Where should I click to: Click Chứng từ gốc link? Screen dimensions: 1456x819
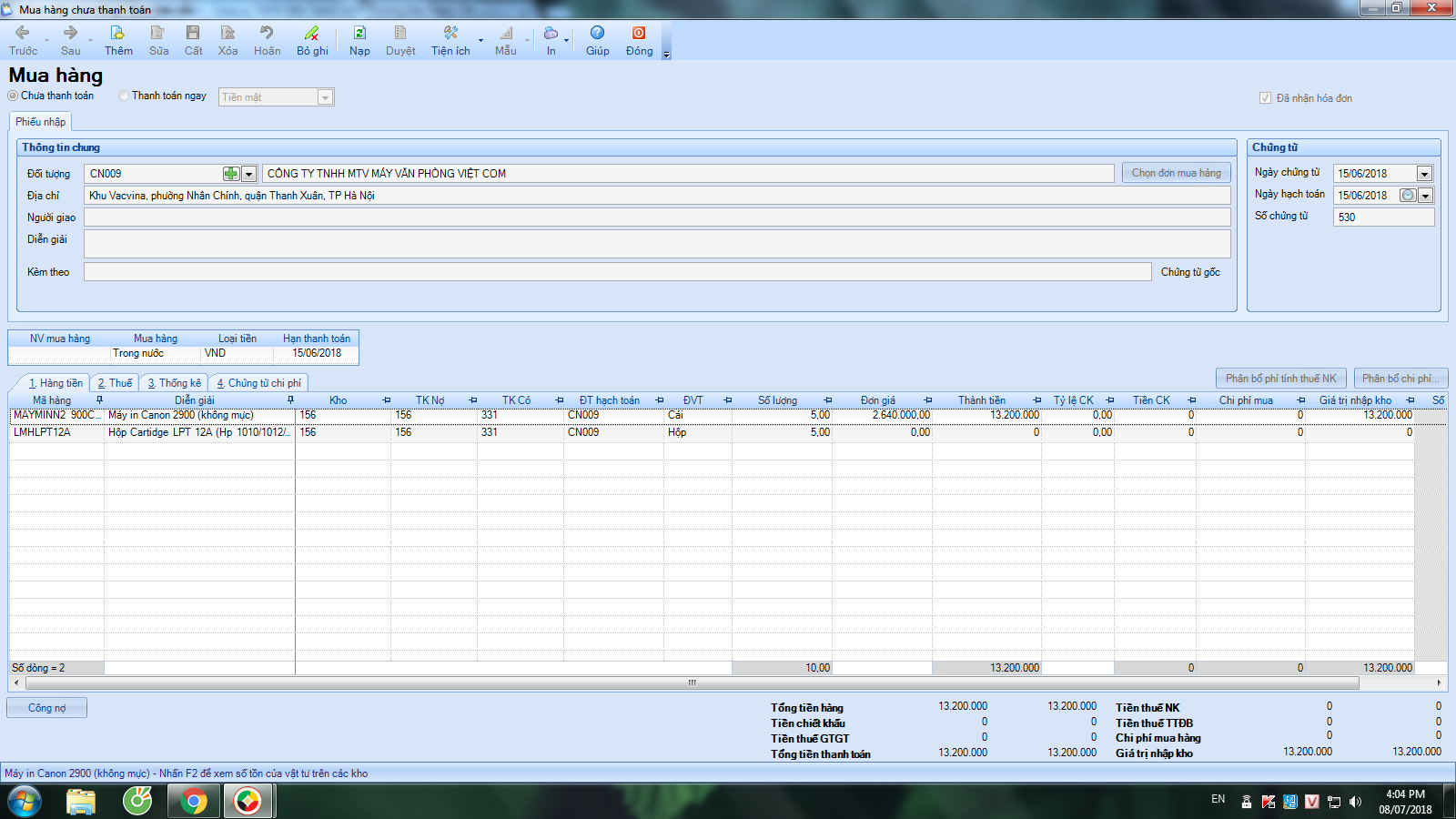[x=1190, y=272]
